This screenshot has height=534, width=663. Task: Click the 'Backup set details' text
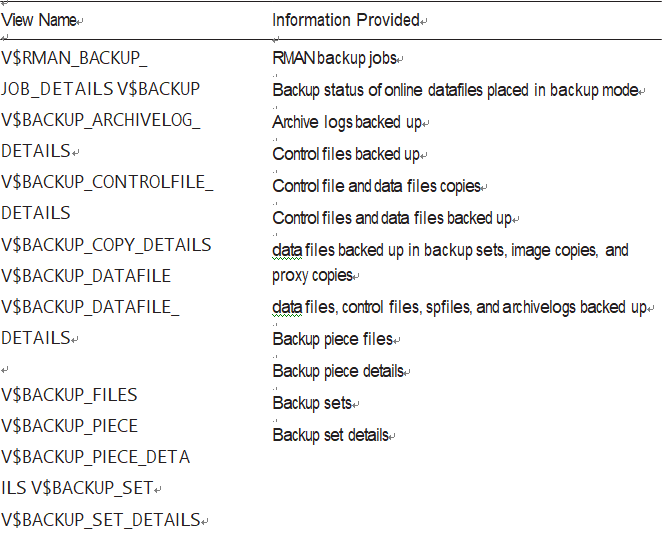pos(331,435)
